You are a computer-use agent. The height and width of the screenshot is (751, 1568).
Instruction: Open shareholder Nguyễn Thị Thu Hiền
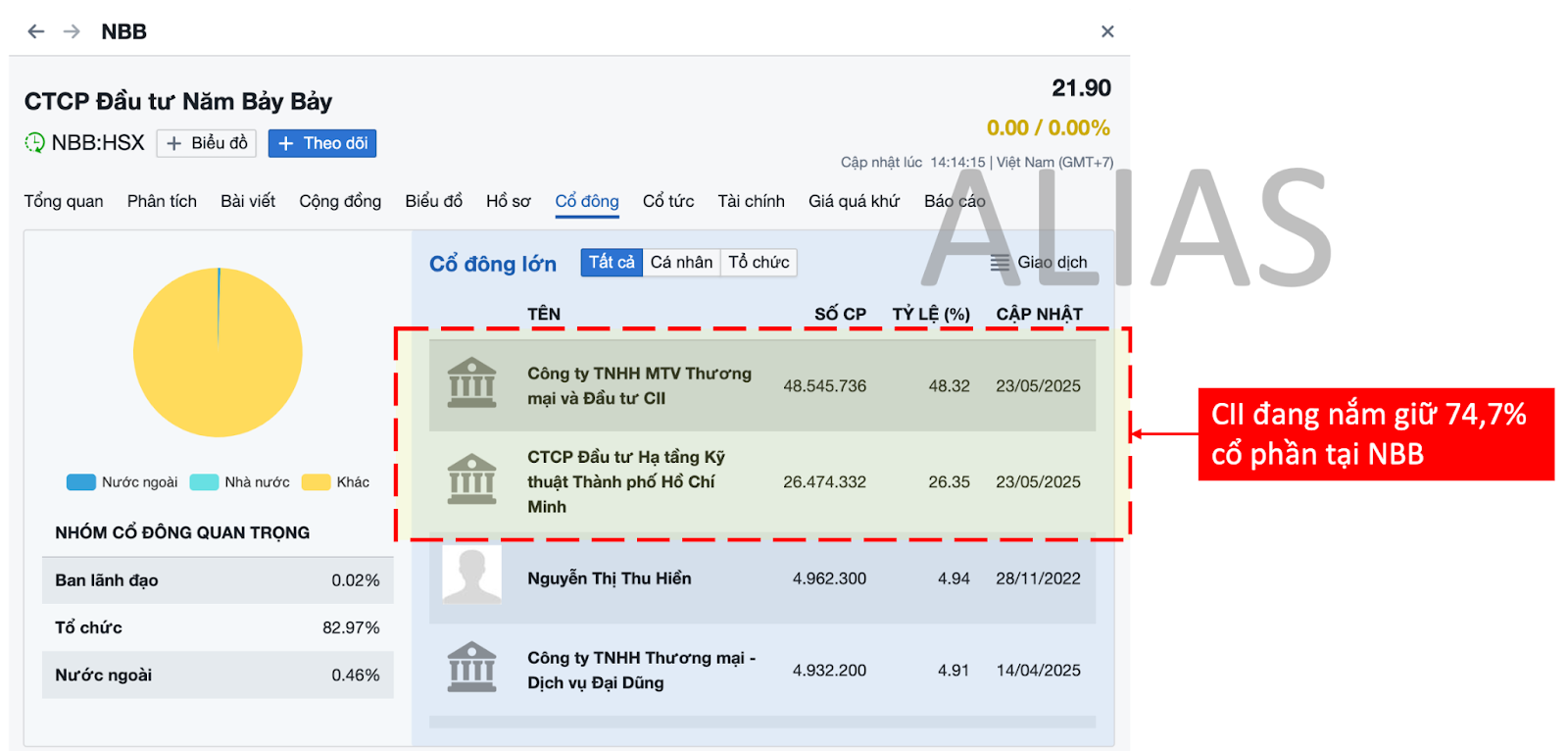click(x=610, y=578)
